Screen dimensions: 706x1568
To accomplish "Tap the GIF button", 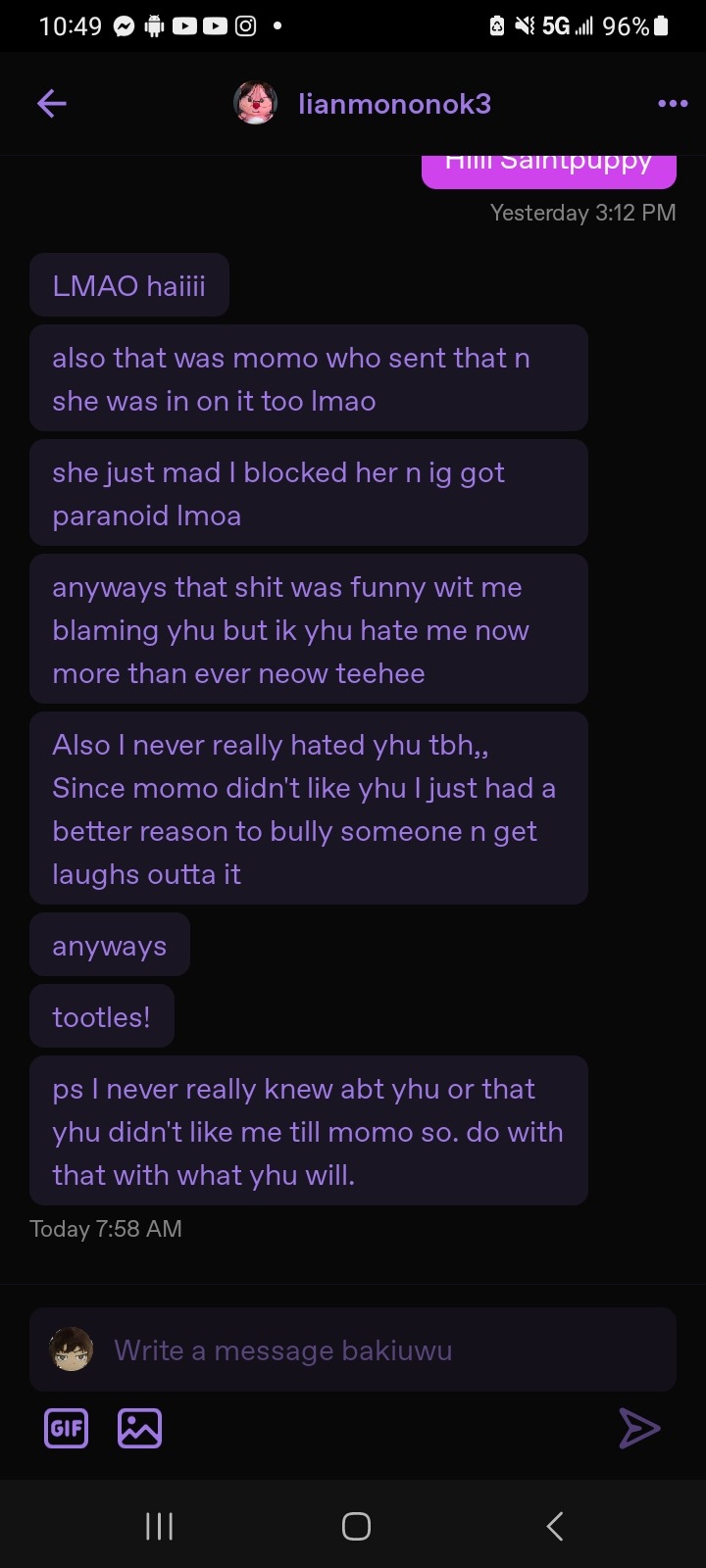I will click(67, 1428).
